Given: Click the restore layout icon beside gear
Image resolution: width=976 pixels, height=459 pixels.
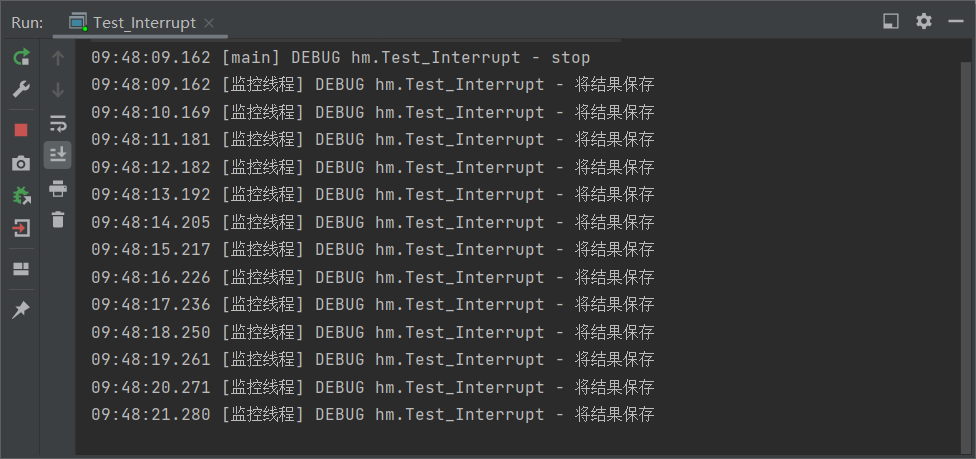Looking at the screenshot, I should (891, 22).
